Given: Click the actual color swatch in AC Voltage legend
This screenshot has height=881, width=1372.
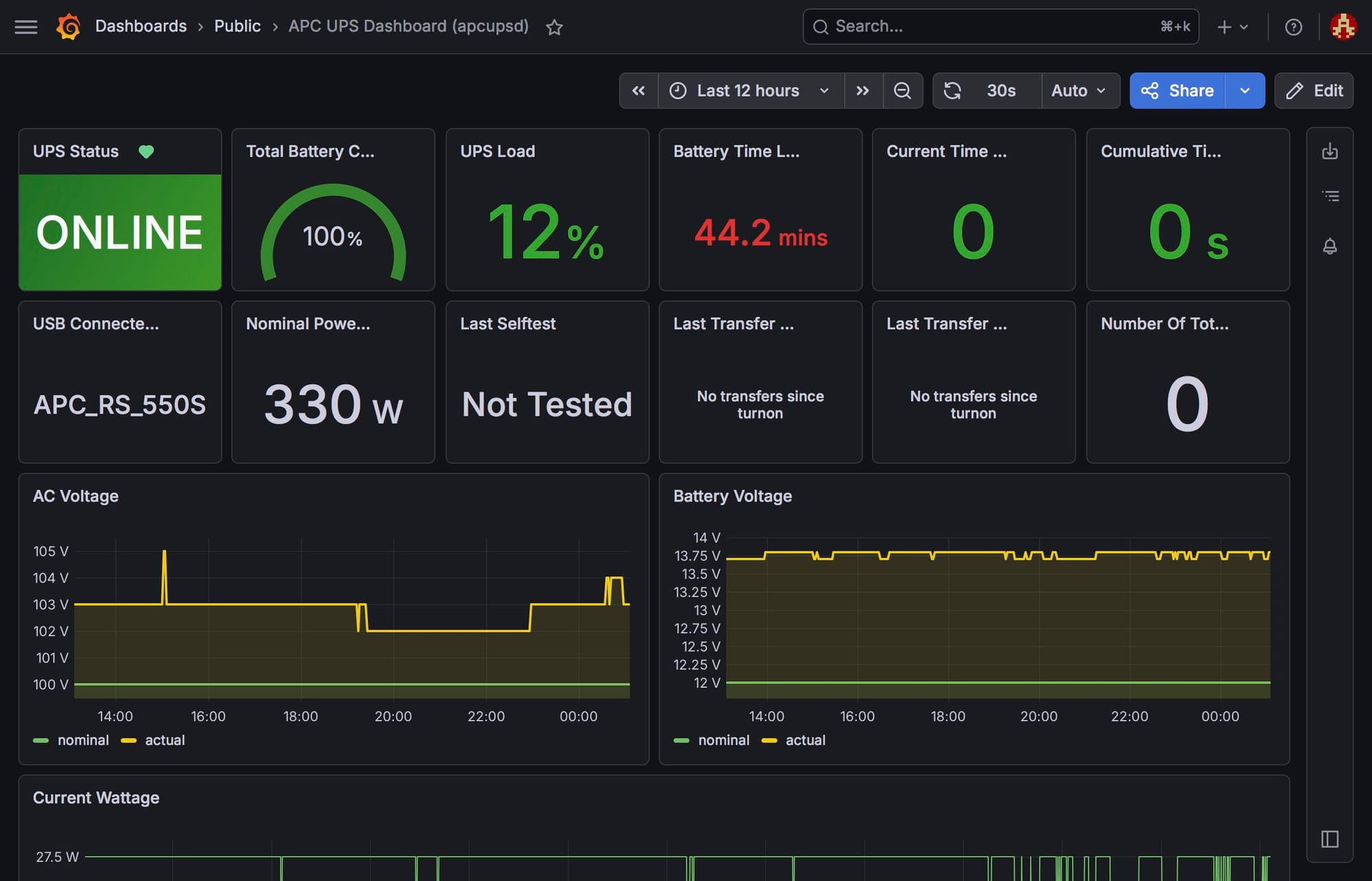Looking at the screenshot, I should [128, 740].
